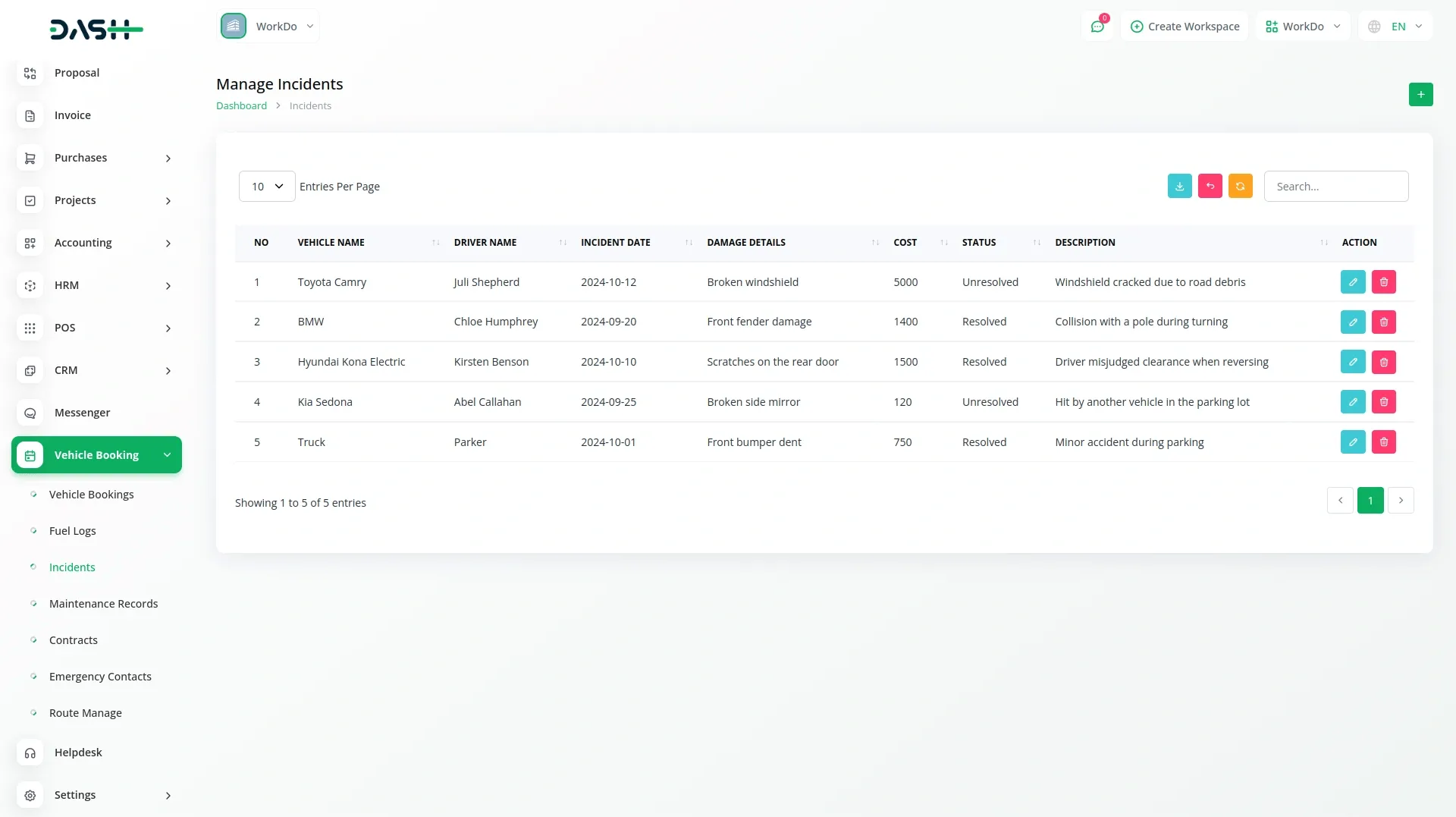This screenshot has height=817, width=1456.
Task: Open Maintenance Records in sidebar
Action: coord(103,604)
